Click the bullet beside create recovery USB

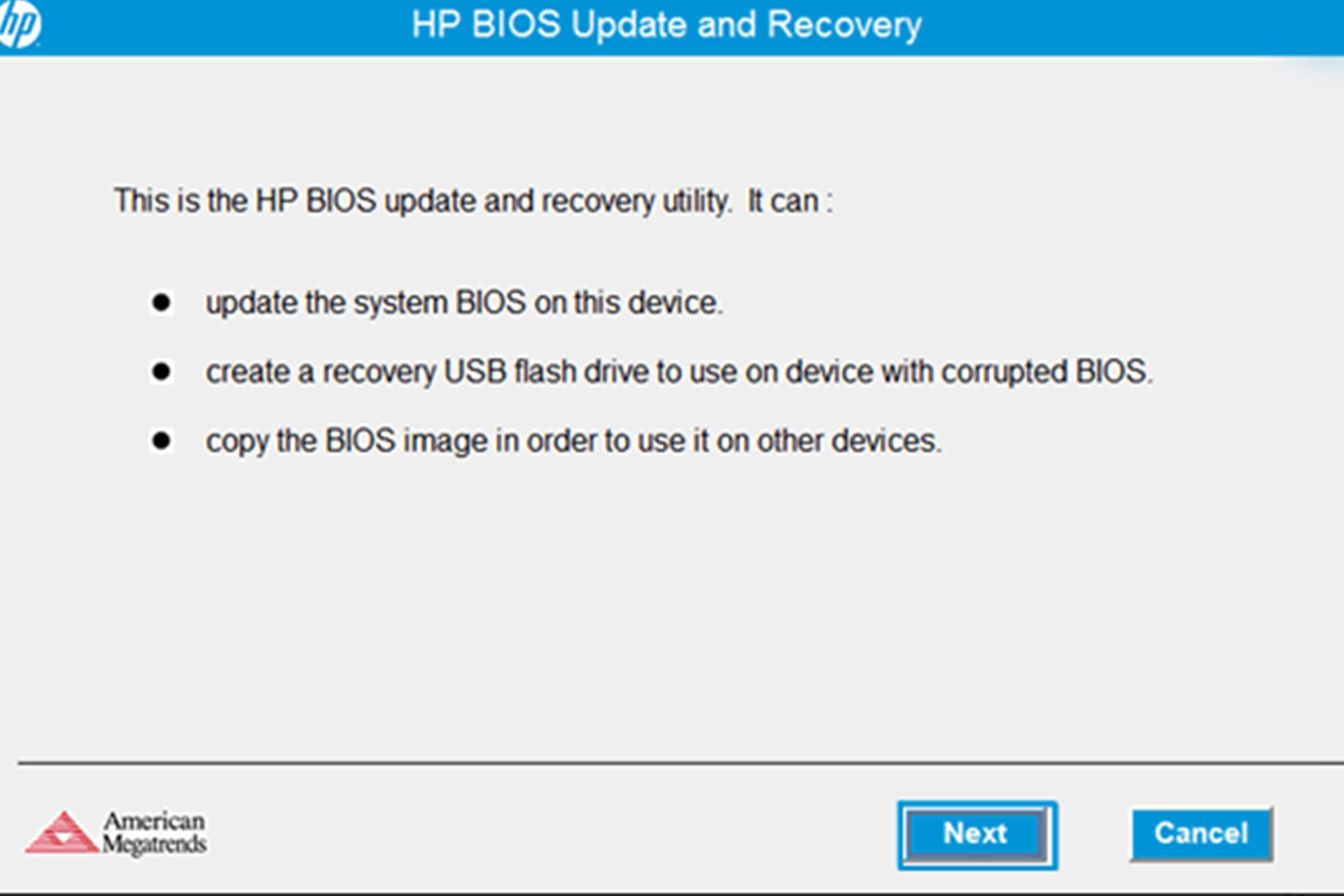(162, 372)
